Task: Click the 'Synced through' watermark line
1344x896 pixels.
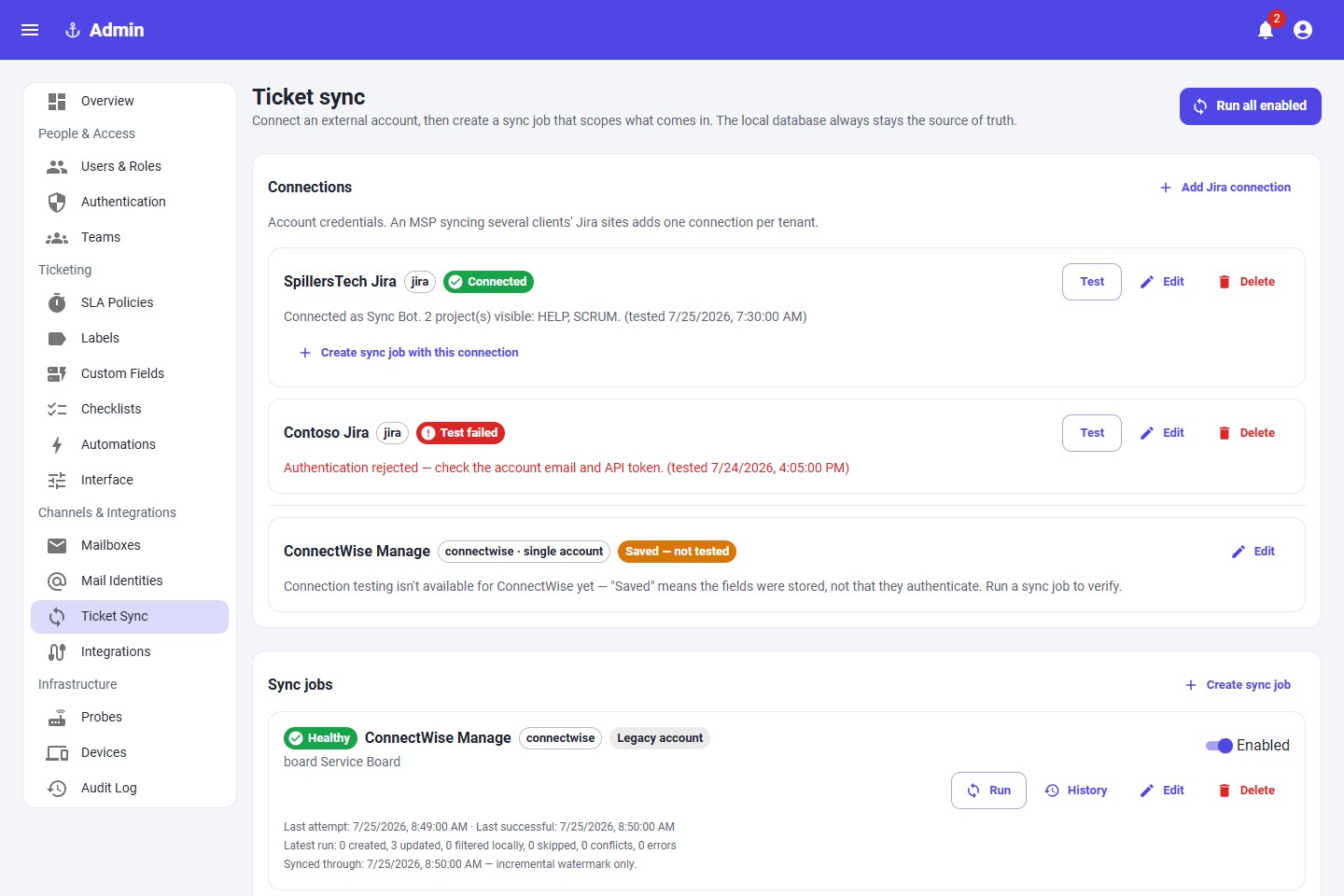Action: pyautogui.click(x=460, y=864)
